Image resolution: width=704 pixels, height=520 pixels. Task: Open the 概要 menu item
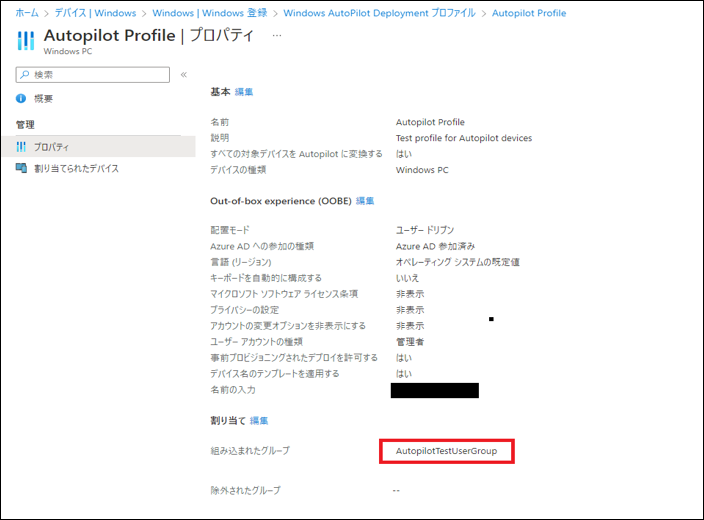[44, 99]
